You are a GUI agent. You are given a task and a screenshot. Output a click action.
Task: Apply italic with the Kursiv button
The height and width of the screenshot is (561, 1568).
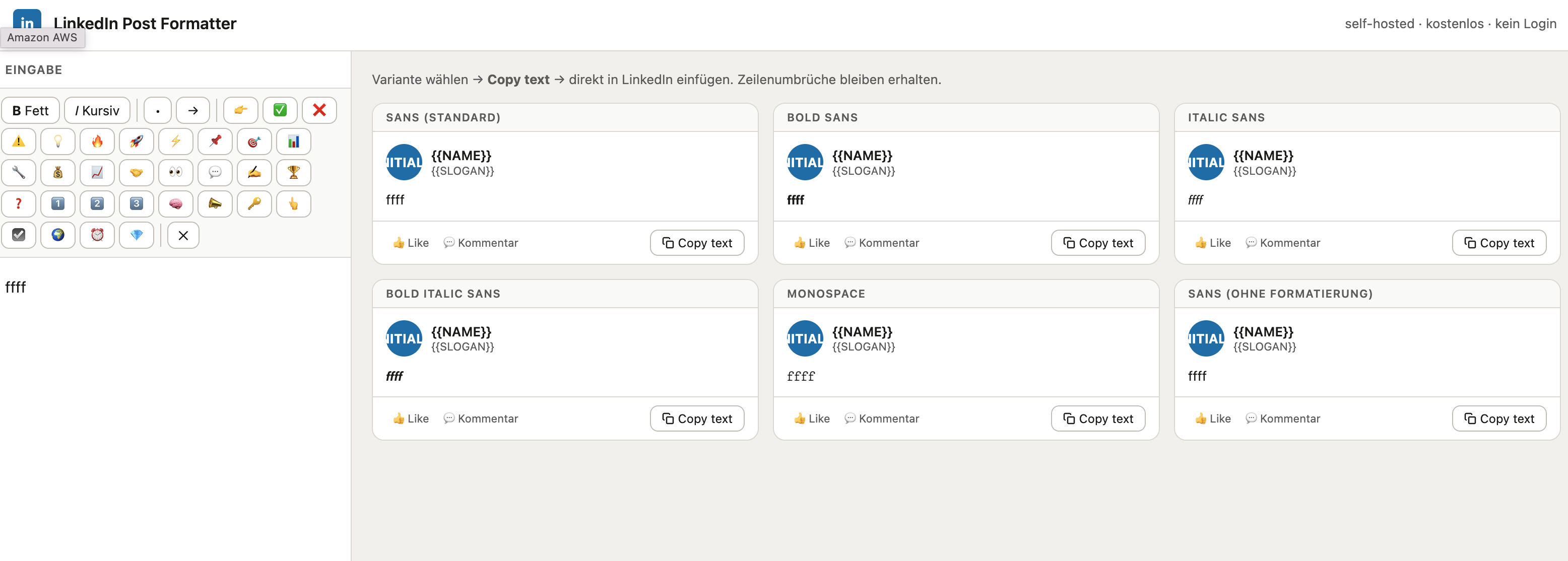(97, 110)
